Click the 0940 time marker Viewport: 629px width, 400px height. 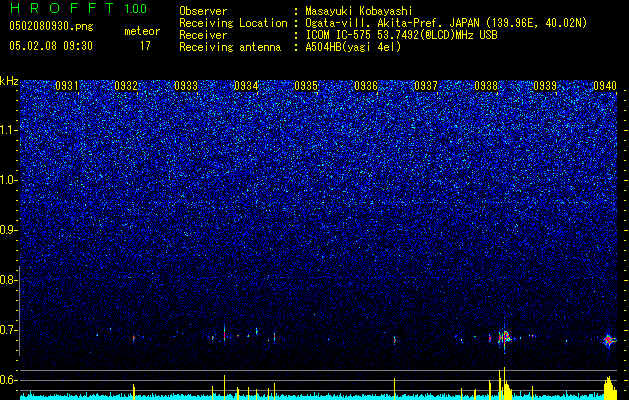coord(605,86)
